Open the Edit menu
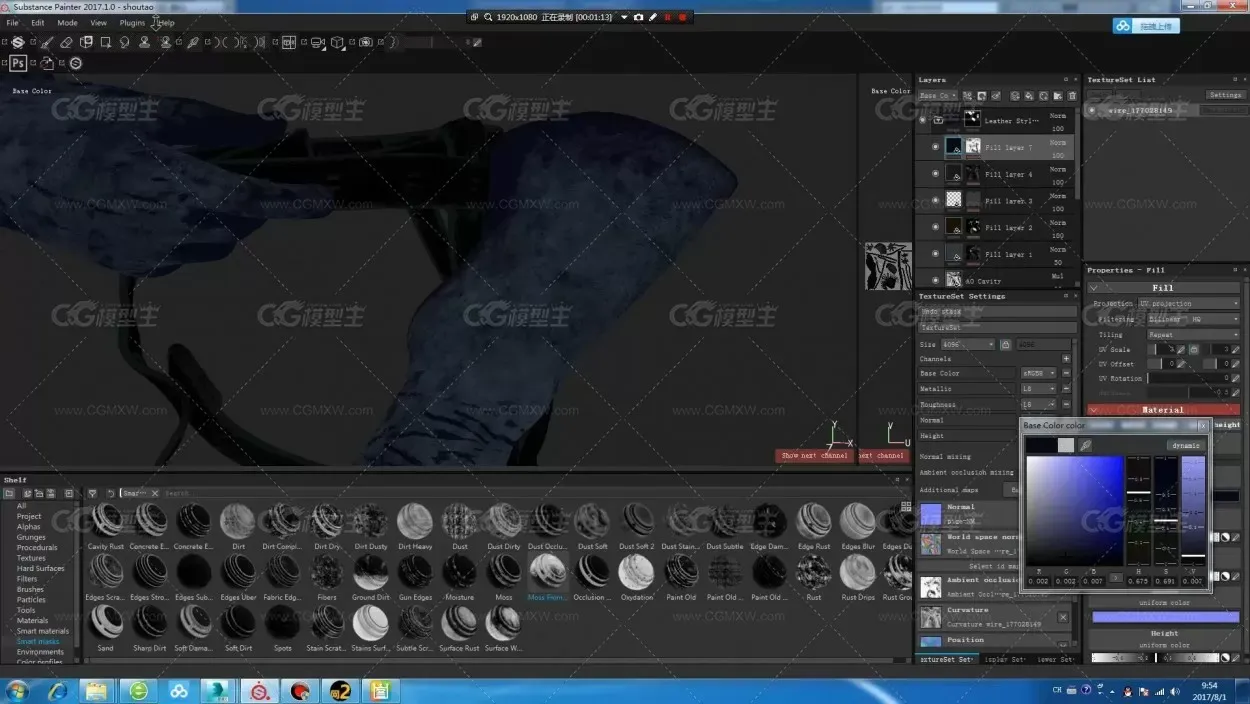The image size is (1250, 704). point(37,22)
